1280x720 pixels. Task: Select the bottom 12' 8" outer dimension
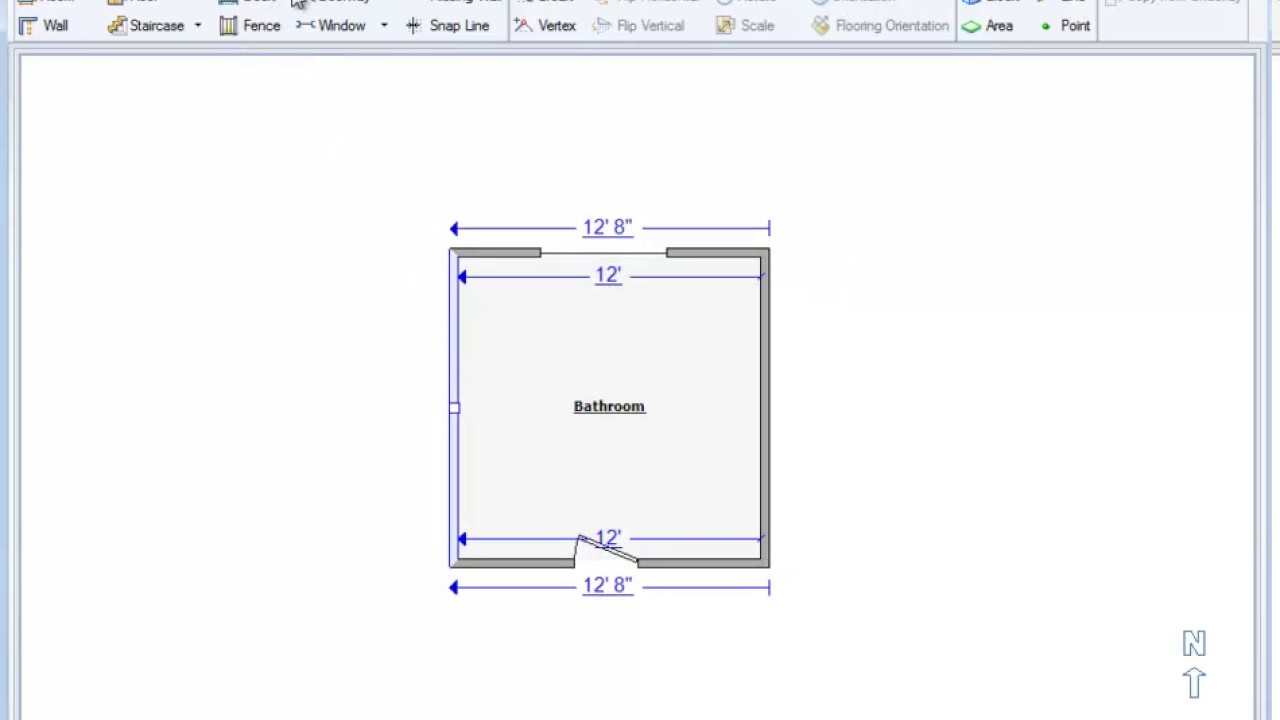pos(607,586)
